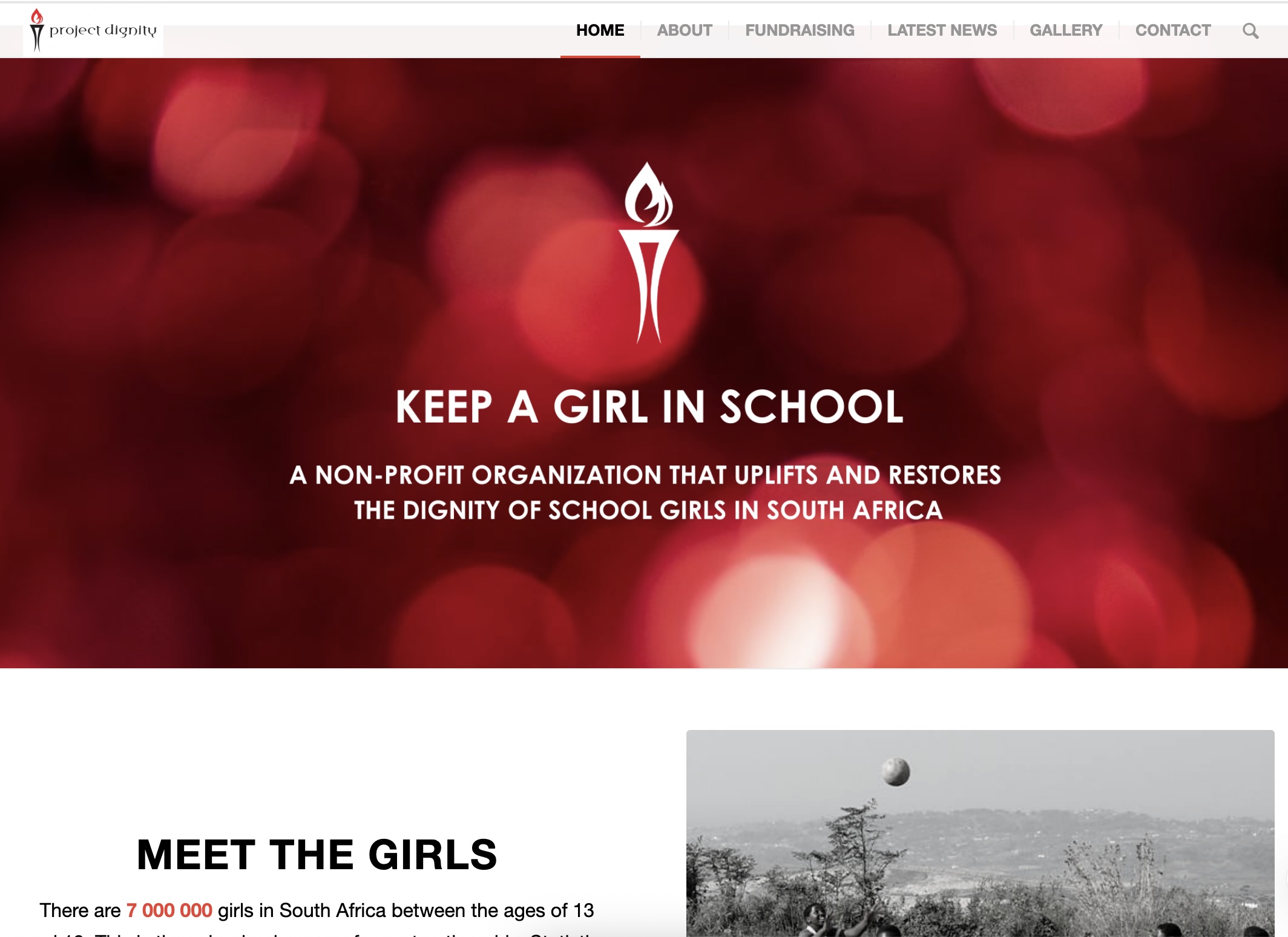Click the non-profit organization tagline text
Image resolution: width=1288 pixels, height=937 pixels.
[645, 492]
